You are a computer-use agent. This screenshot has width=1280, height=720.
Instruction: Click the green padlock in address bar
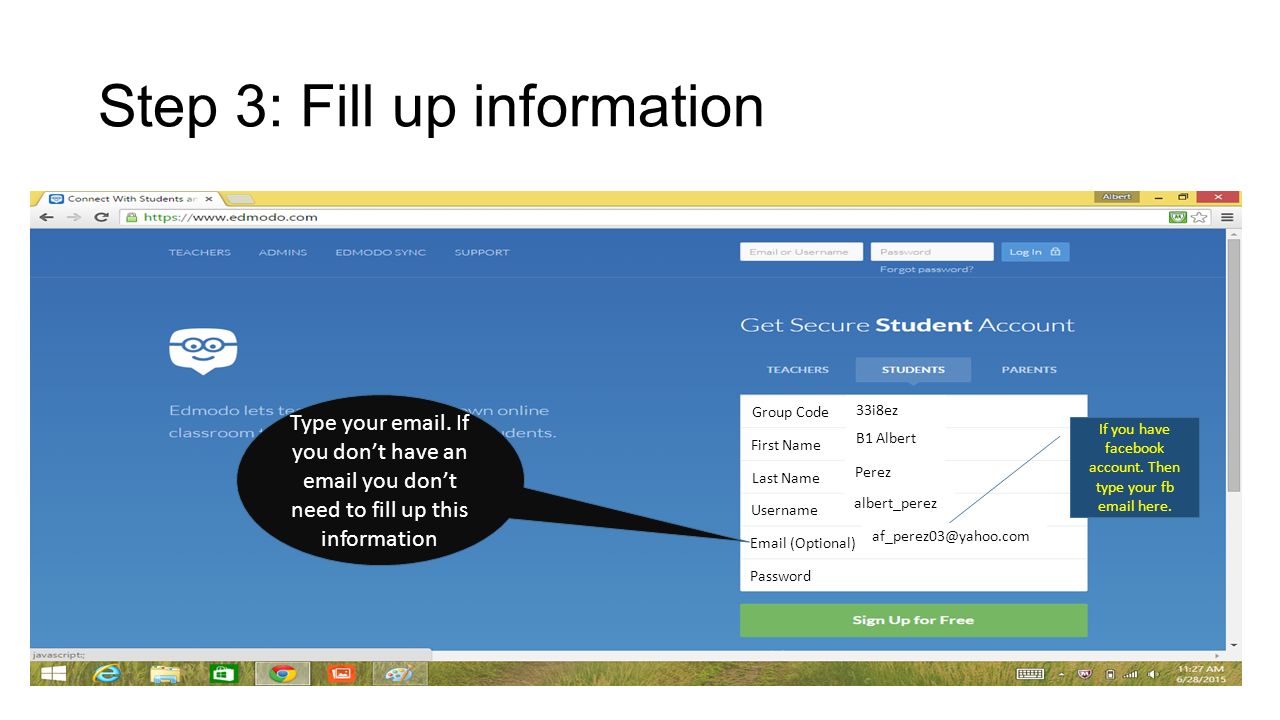pyautogui.click(x=132, y=217)
